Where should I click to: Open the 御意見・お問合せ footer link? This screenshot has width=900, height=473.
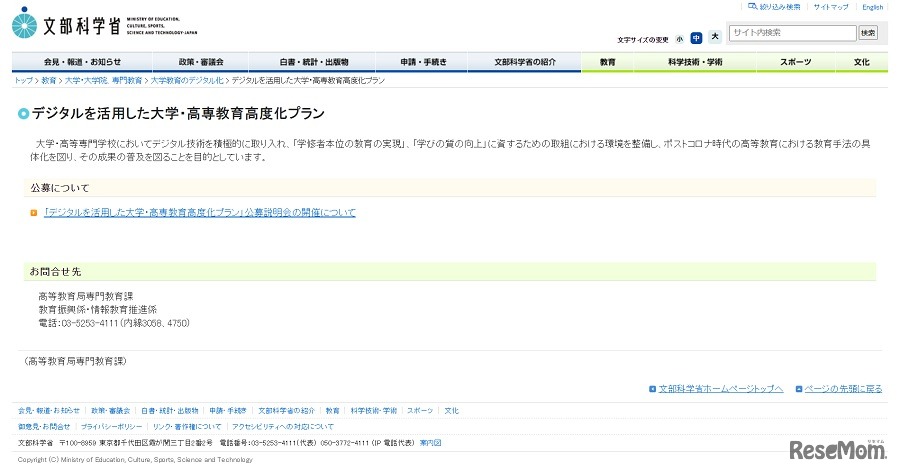(x=44, y=427)
